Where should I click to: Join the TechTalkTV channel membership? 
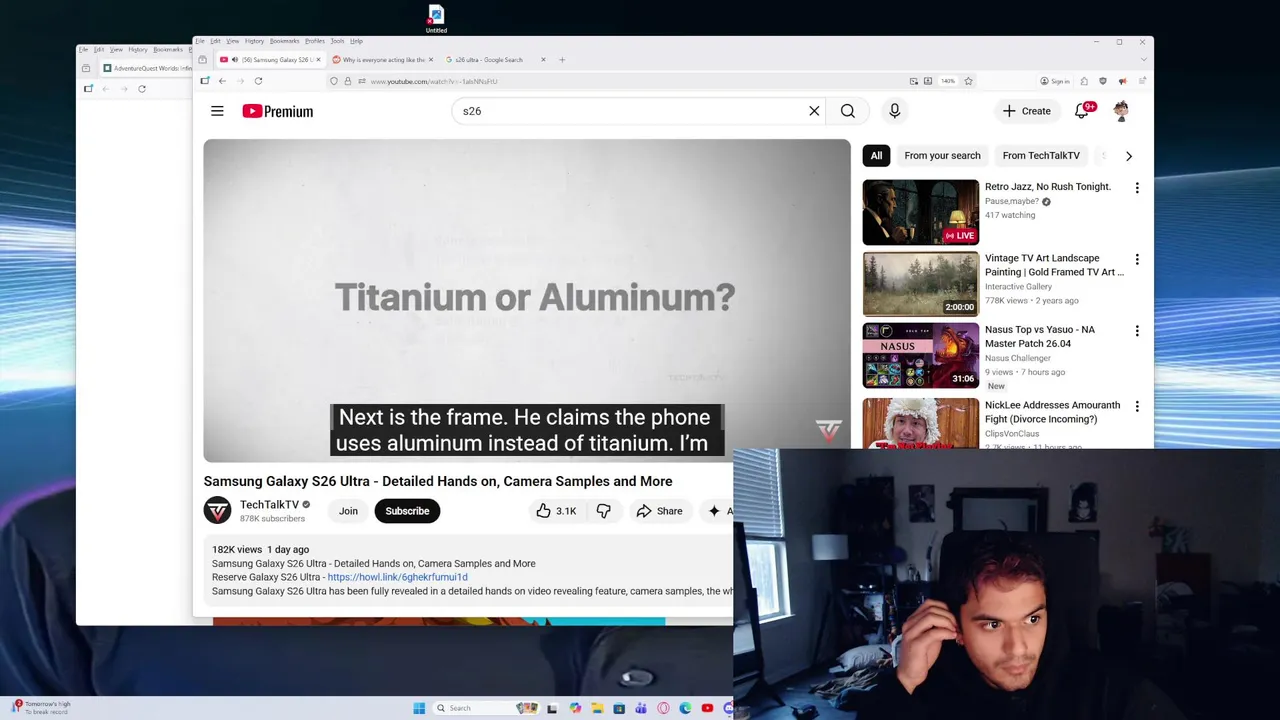pyautogui.click(x=348, y=511)
